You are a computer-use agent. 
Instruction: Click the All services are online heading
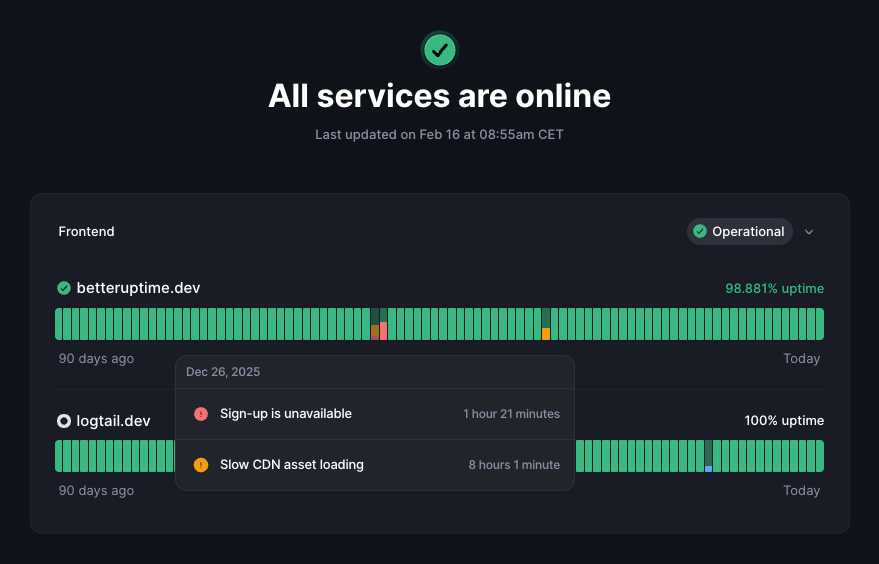click(x=440, y=96)
